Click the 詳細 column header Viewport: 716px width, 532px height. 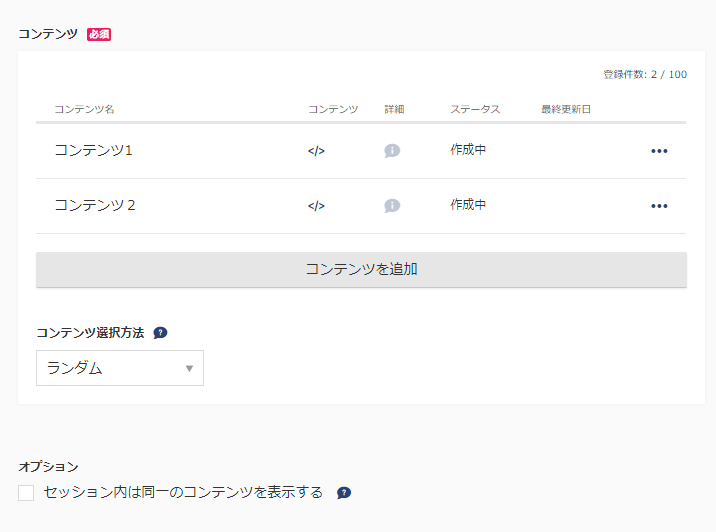(x=395, y=110)
